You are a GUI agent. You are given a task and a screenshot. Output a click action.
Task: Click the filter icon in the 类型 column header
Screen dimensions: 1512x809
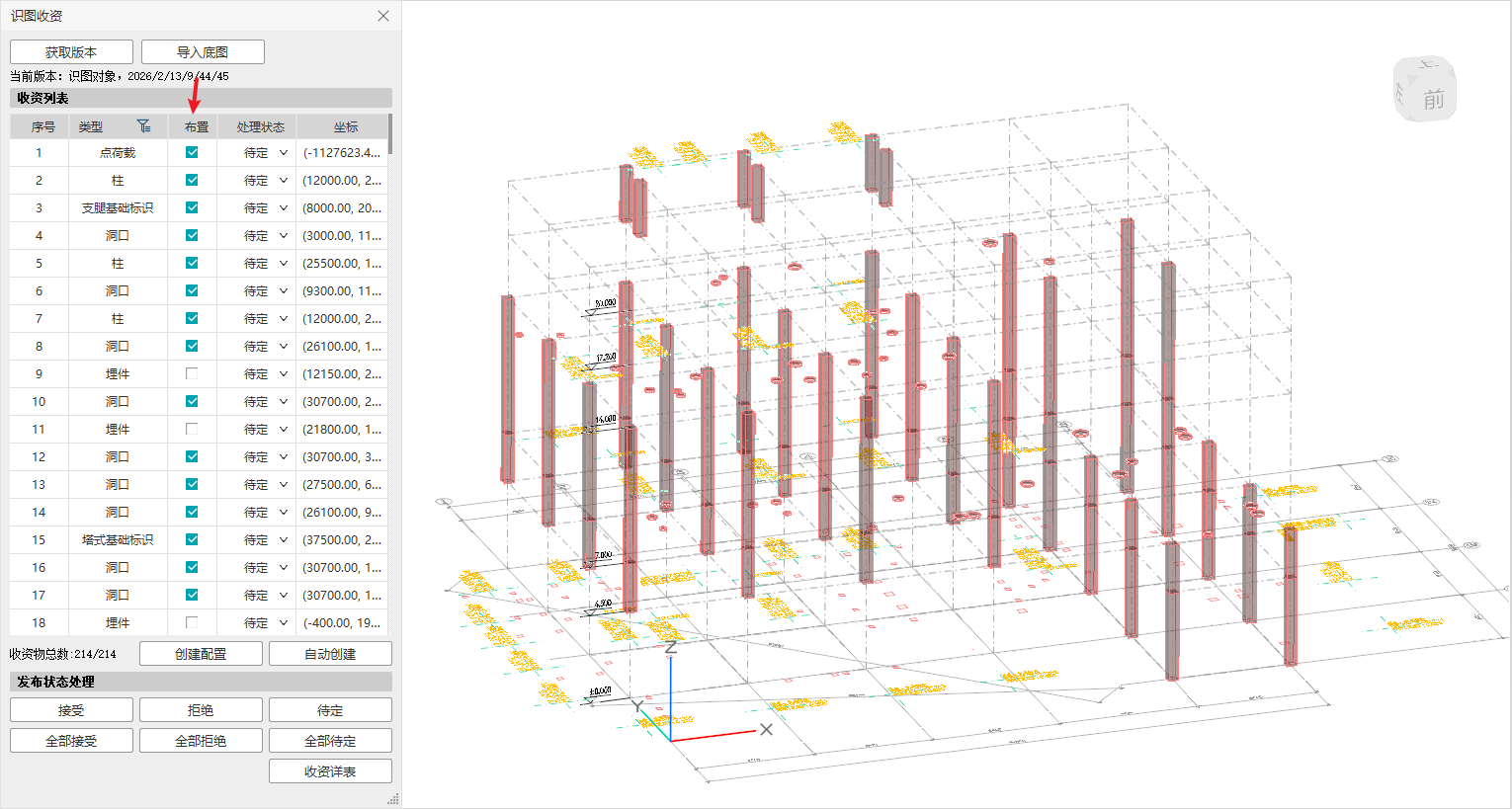144,126
